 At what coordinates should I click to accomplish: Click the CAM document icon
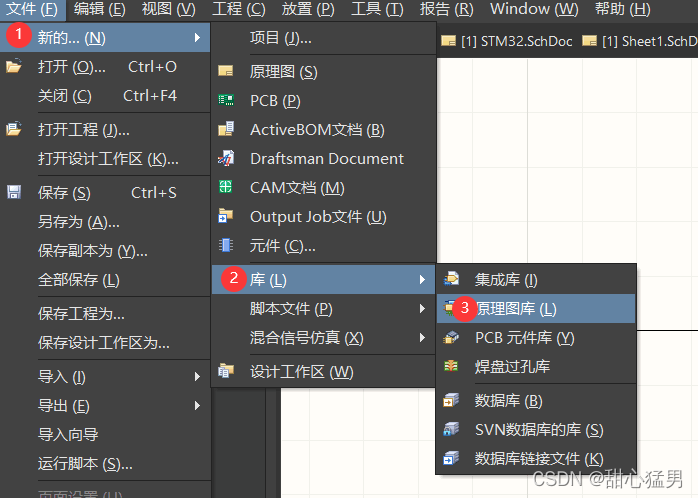pyautogui.click(x=226, y=187)
